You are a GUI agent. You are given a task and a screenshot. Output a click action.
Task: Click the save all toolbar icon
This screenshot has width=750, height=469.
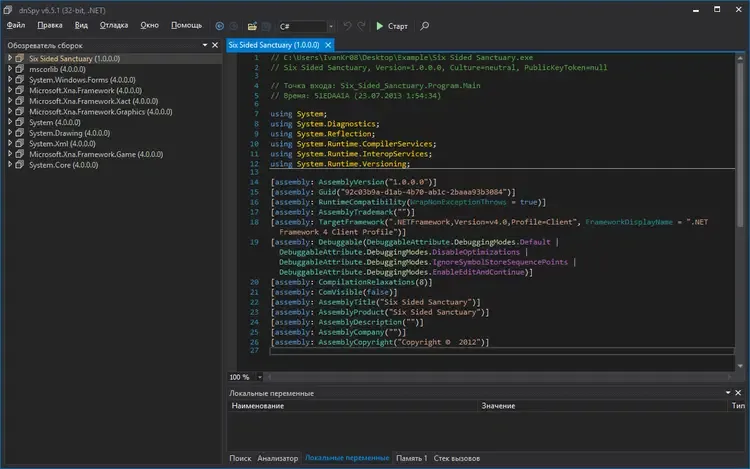(268, 25)
